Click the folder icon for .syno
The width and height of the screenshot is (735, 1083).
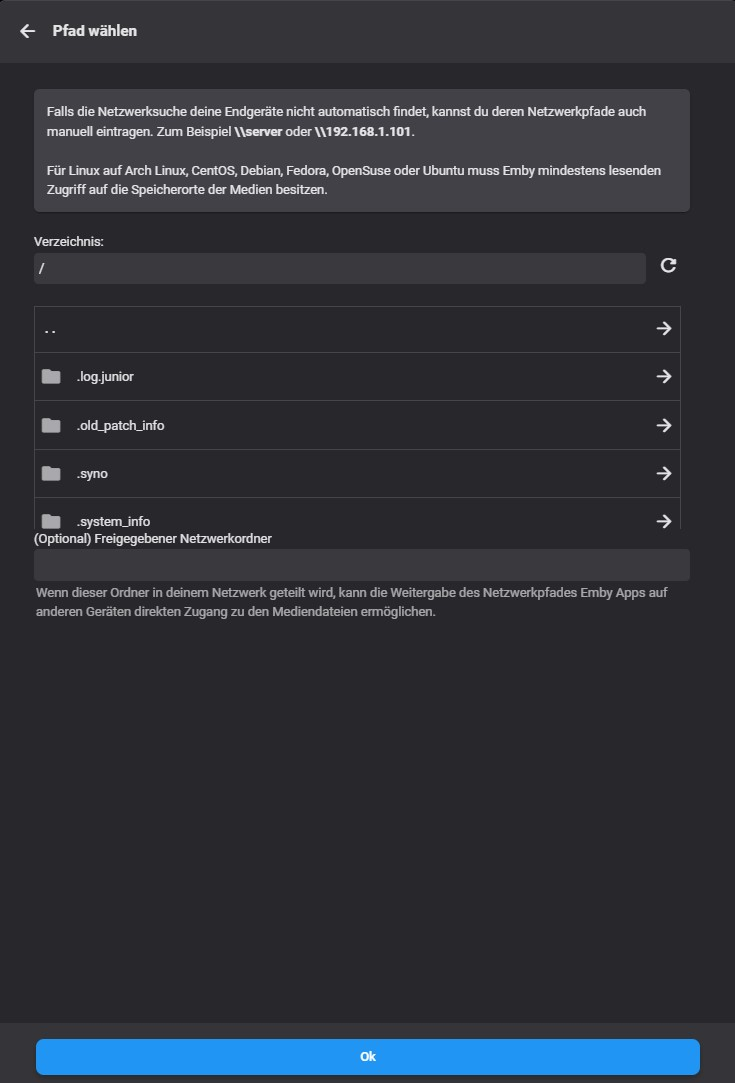[51, 473]
